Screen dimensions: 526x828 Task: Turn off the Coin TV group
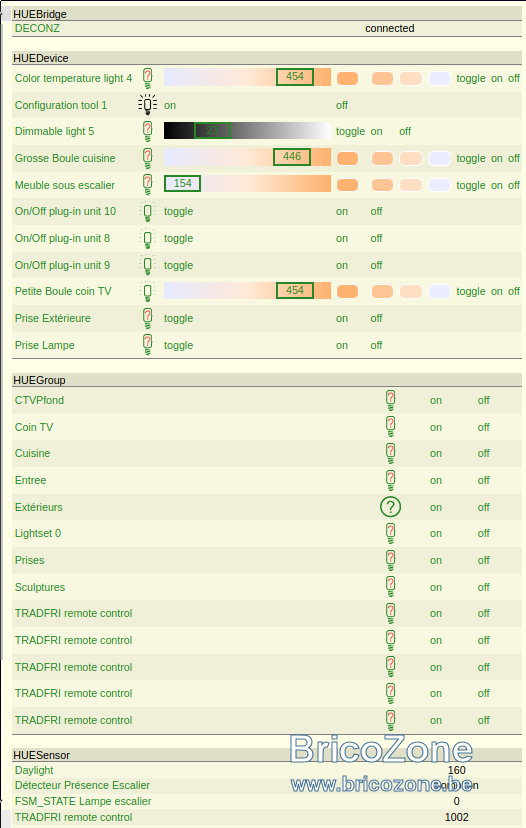coord(484,427)
